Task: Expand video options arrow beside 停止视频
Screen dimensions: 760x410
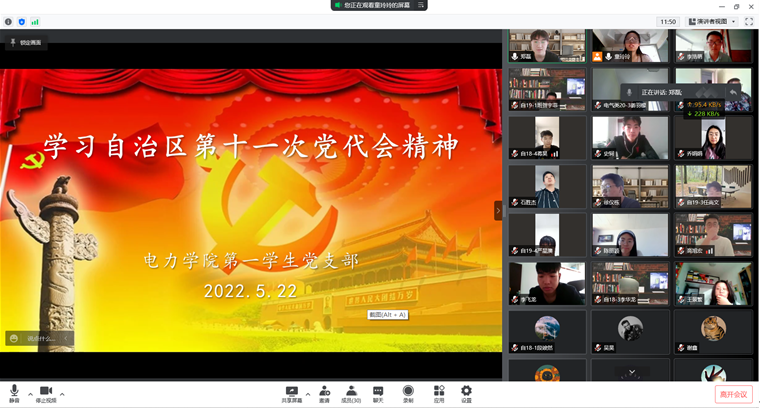Action: coord(62,394)
